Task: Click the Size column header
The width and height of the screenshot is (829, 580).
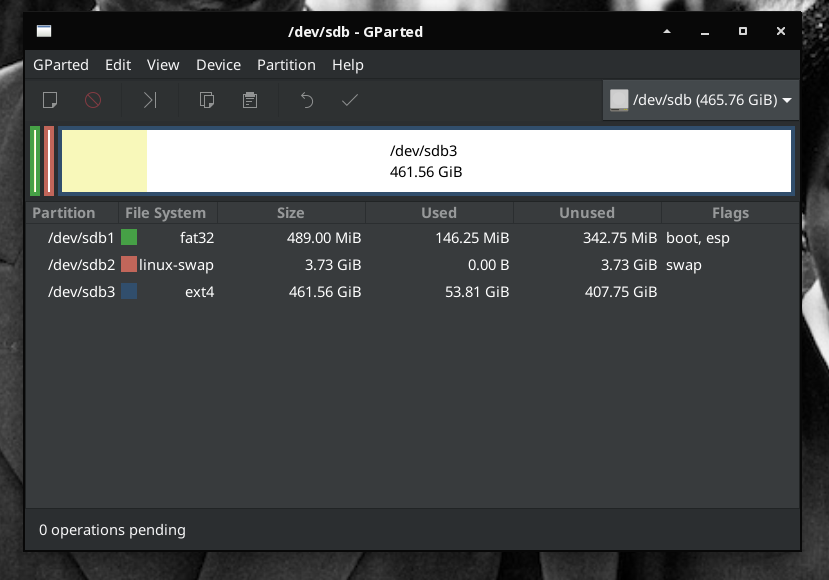Action: (x=290, y=213)
